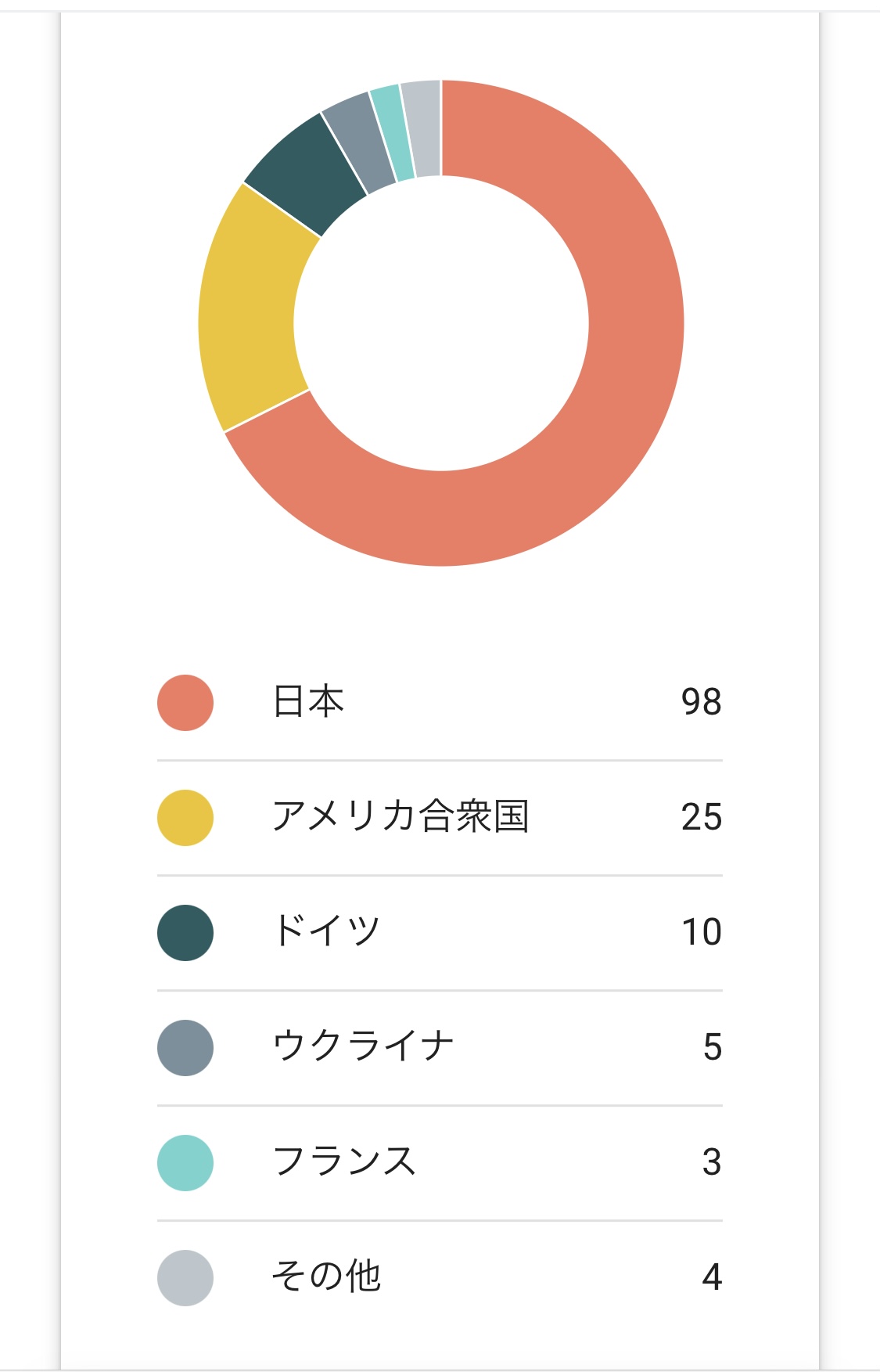880x1372 pixels.
Task: Click the dark teal ドイツ legend dot
Action: 185,932
